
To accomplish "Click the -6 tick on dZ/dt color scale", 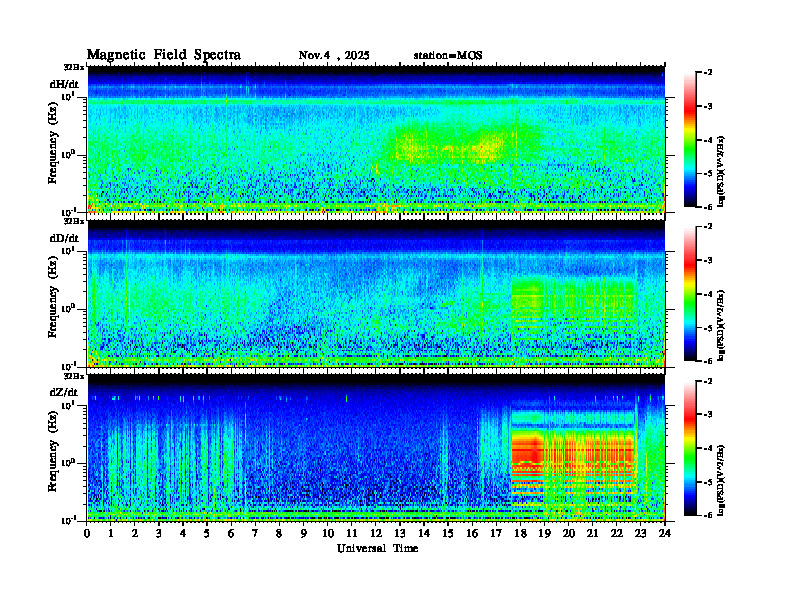I will click(708, 515).
